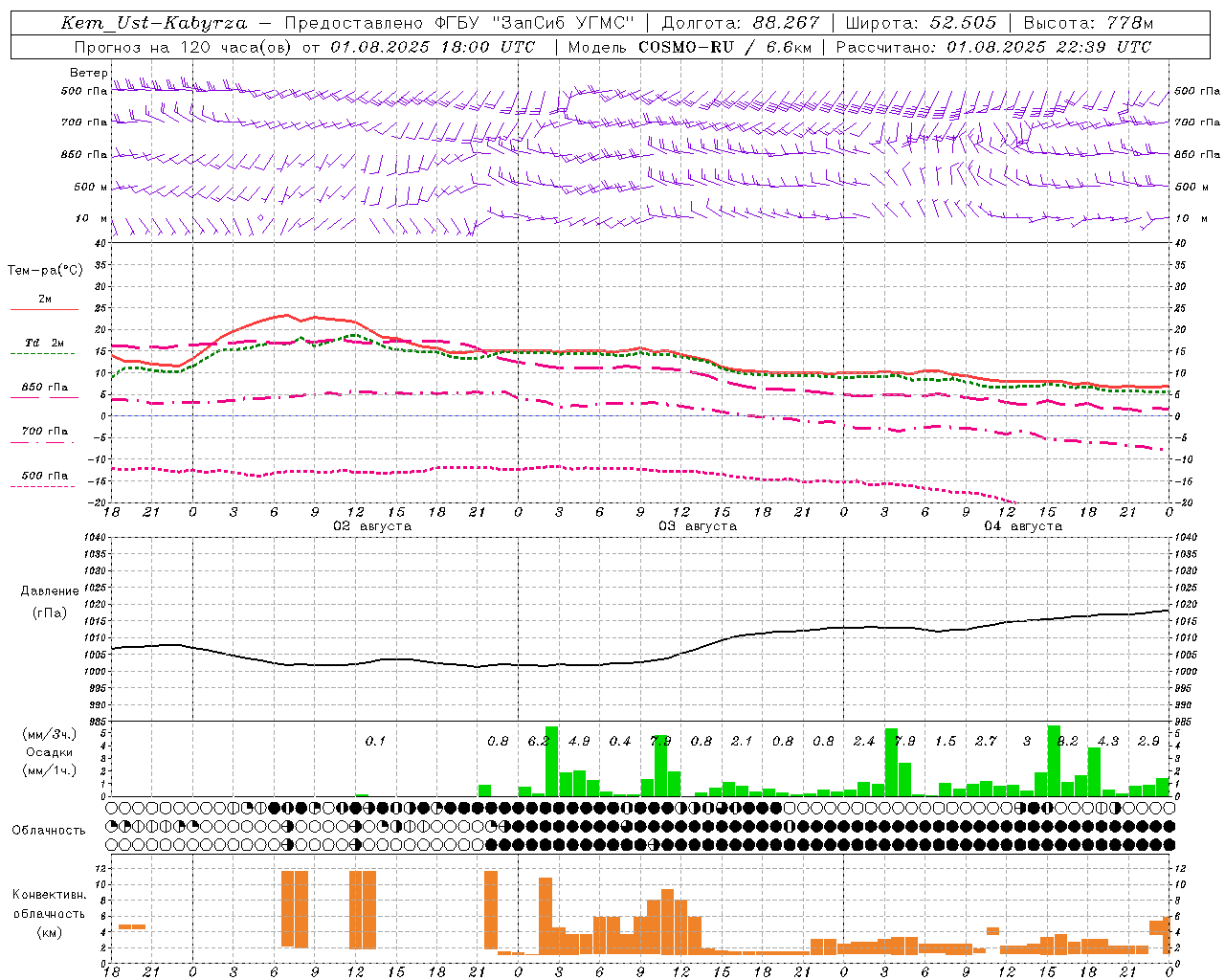Image resolution: width=1225 pixels, height=980 pixels.
Task: Click the Осадки precipitation label
Action: (x=50, y=752)
